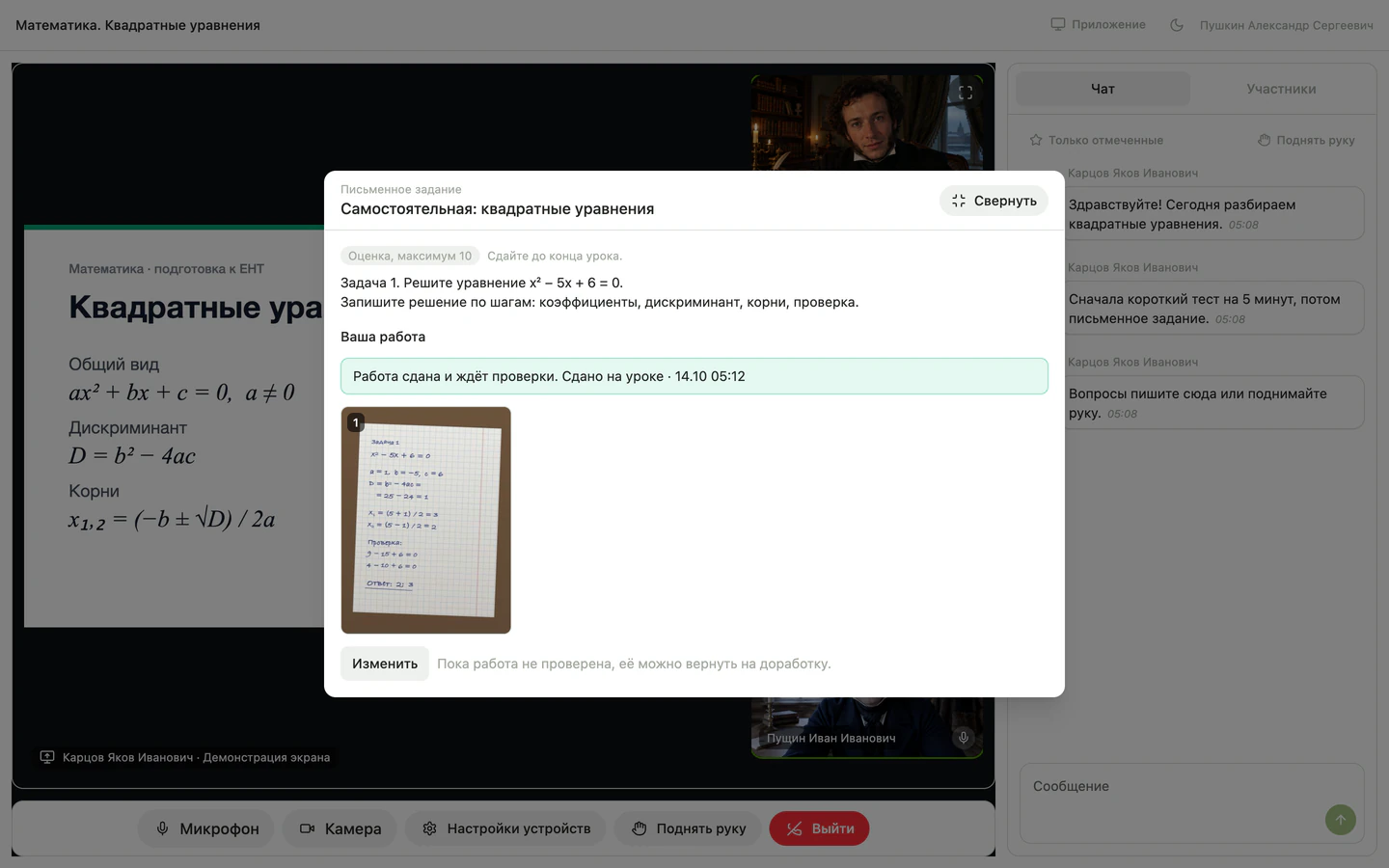Click the participant name Пущин Иван Иванович
The image size is (1389, 868).
pos(831,738)
